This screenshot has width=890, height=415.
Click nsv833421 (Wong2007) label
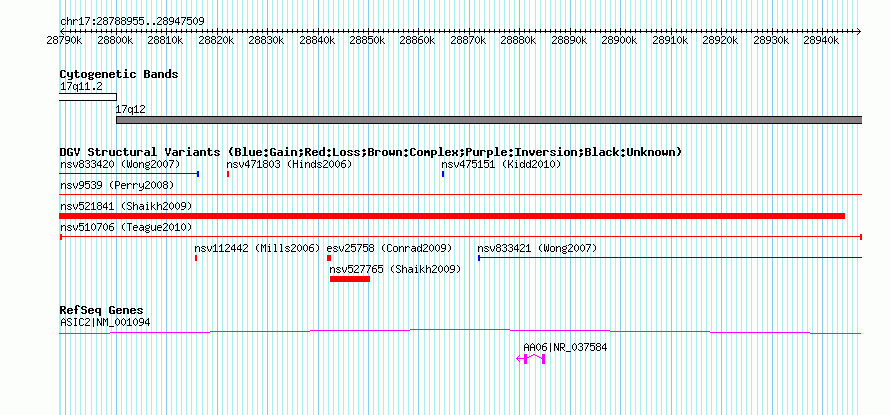tap(537, 249)
